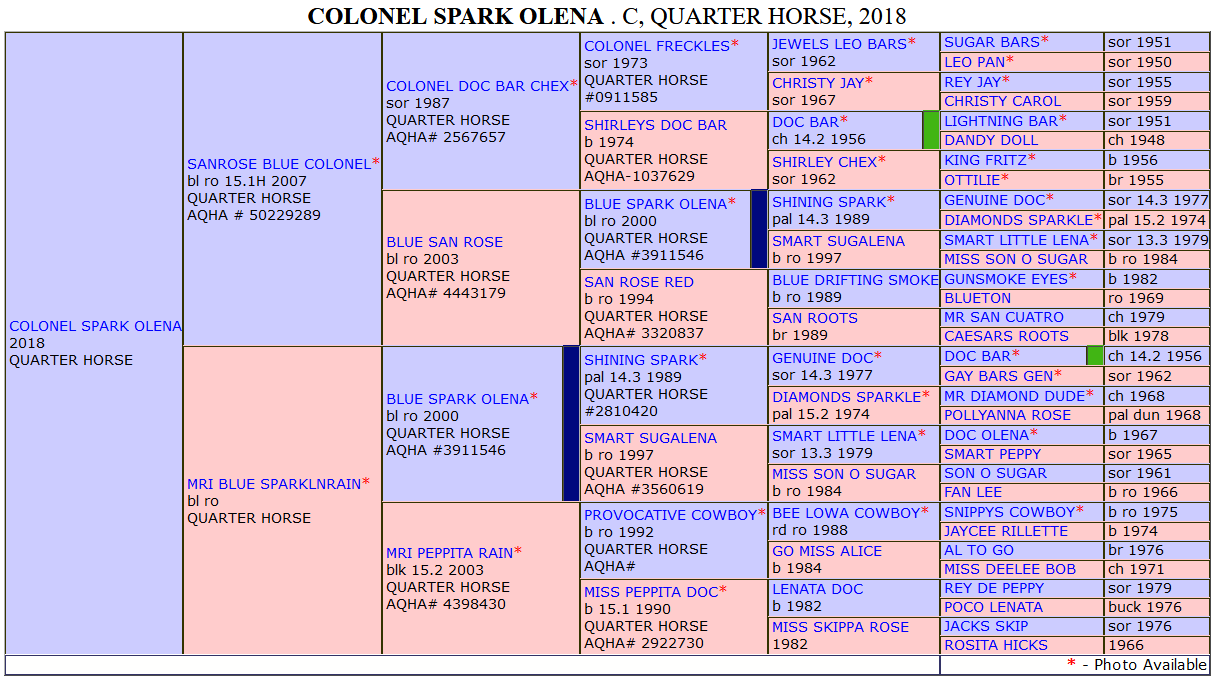Click the BLUE DRIFTING SMOKE link

coord(855,280)
